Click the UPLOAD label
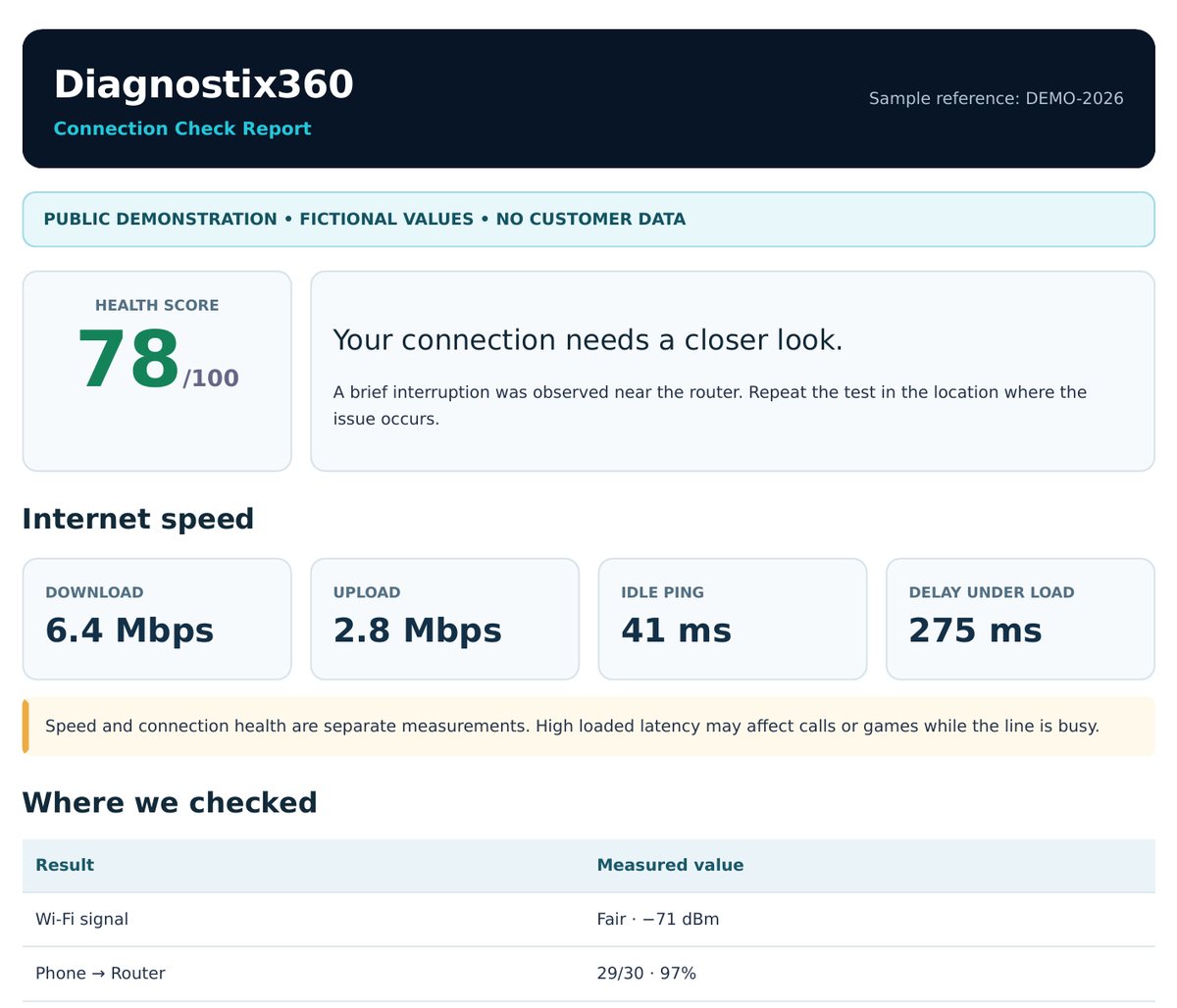This screenshot has width=1177, height=1008. [x=367, y=592]
